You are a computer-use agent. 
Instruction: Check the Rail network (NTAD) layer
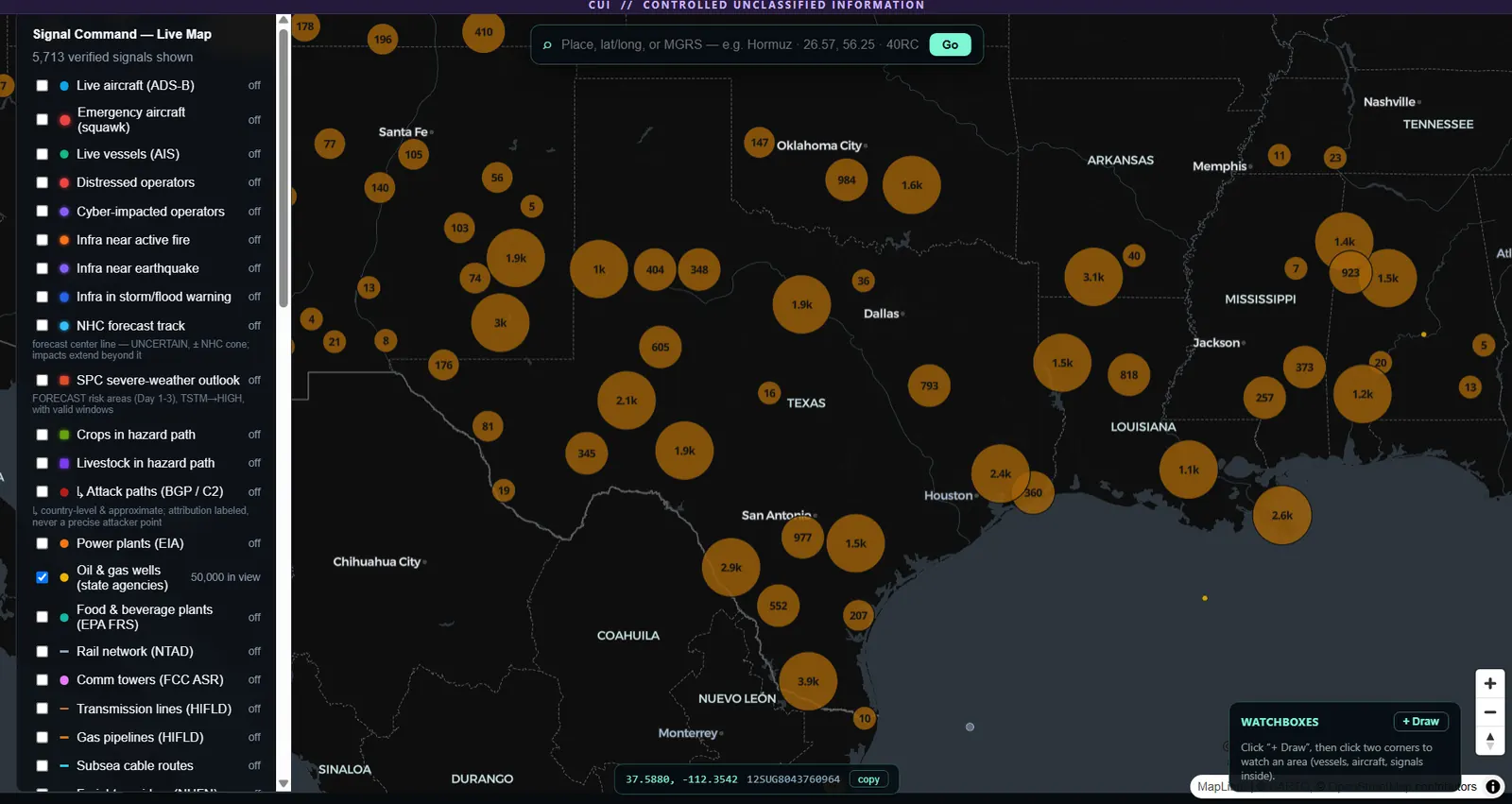point(42,651)
